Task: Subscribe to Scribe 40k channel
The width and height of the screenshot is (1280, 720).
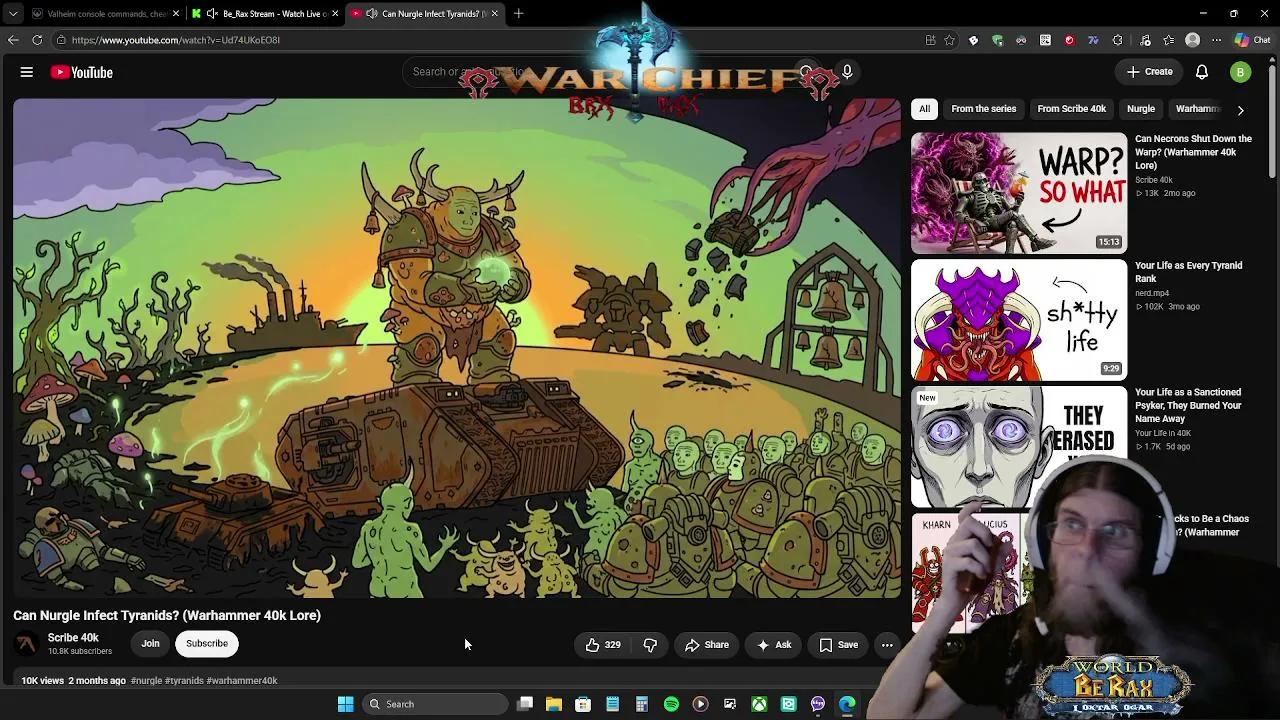Action: pos(207,644)
